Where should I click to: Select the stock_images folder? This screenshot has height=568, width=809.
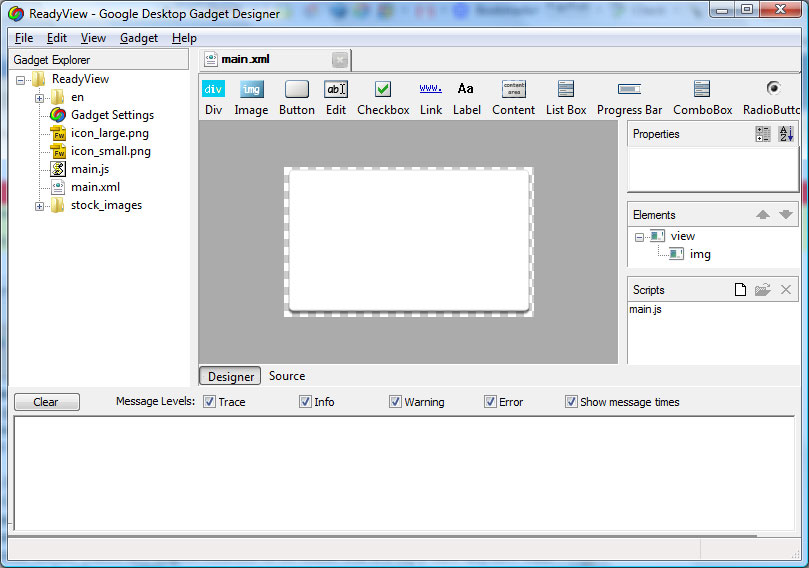pos(106,205)
